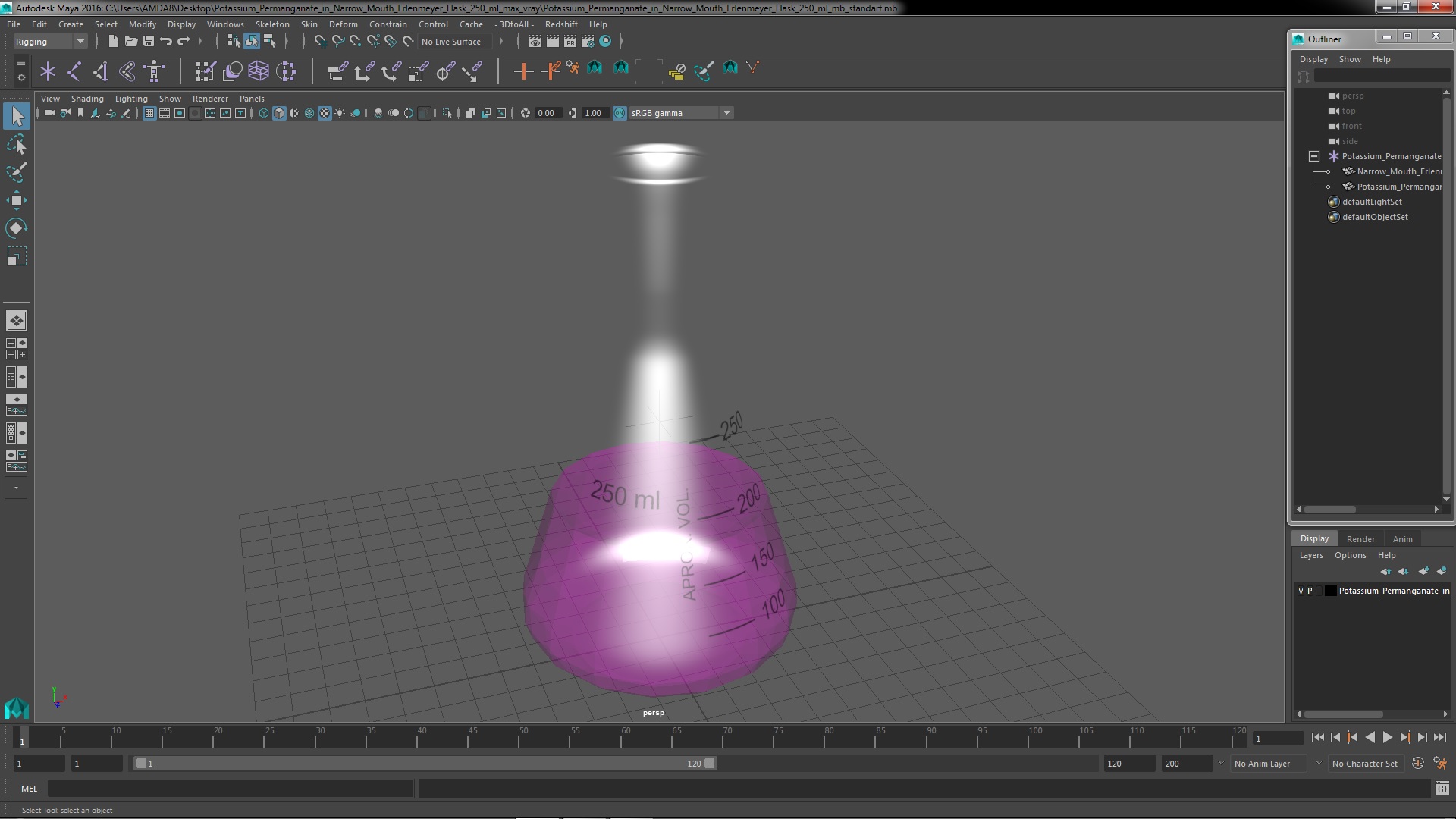Go to end of playback range

1440,737
